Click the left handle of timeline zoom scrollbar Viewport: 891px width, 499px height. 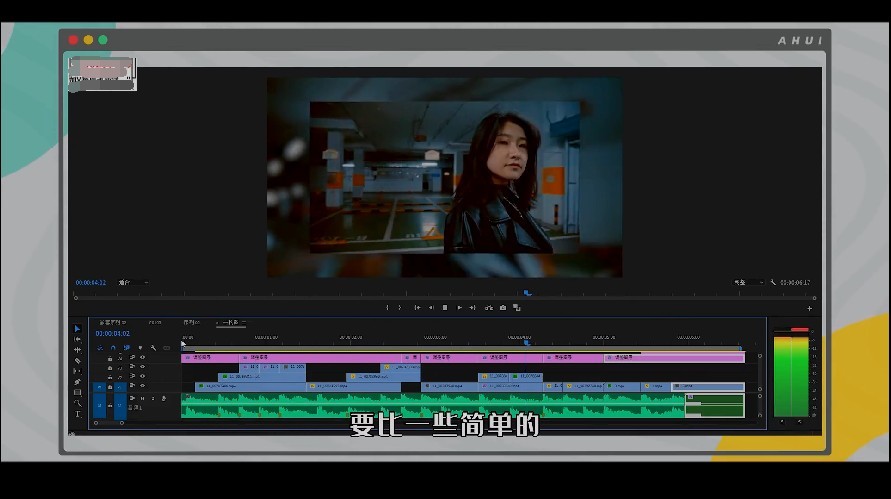coord(96,423)
